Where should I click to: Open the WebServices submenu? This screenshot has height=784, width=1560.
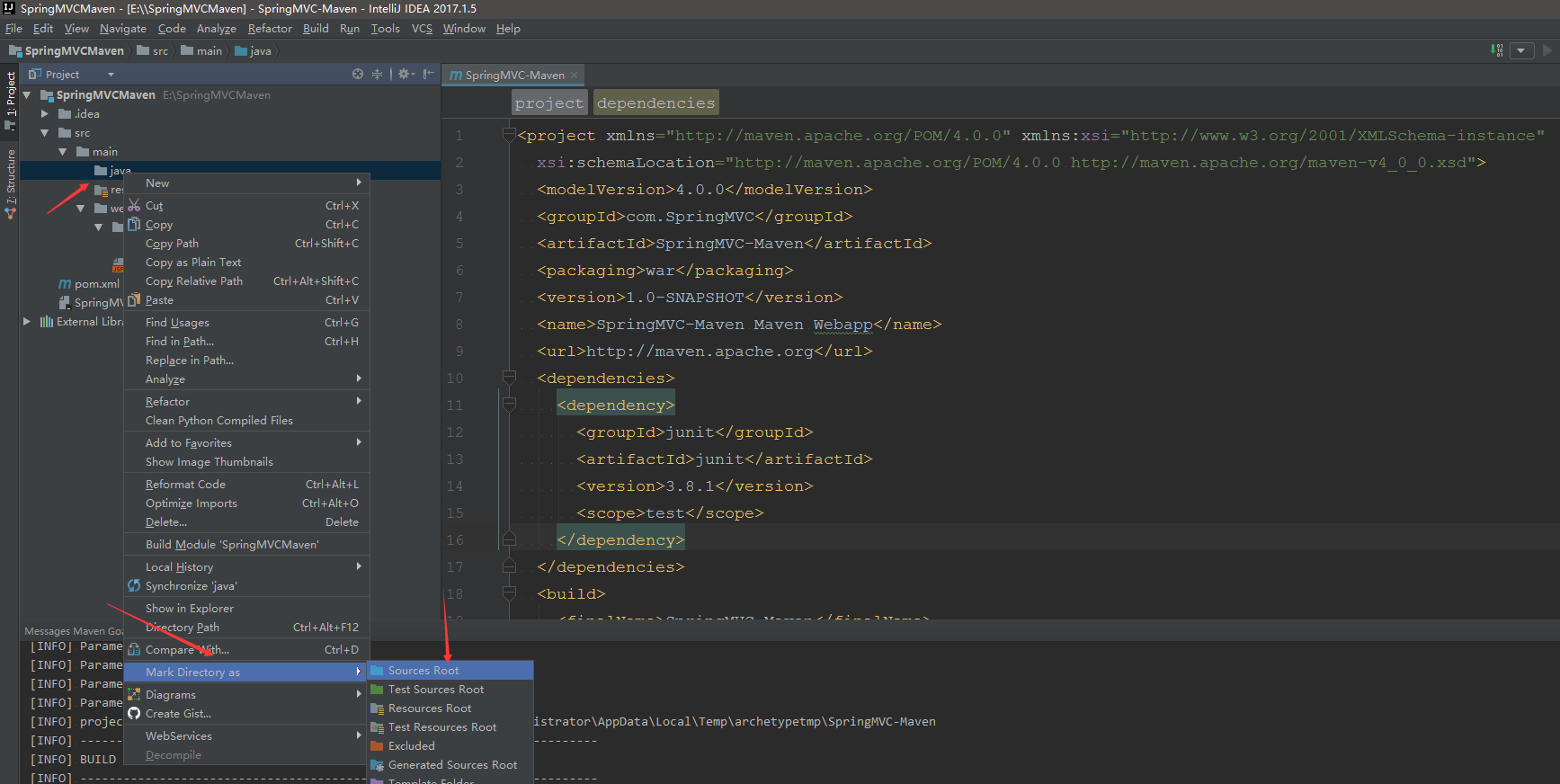click(x=246, y=735)
